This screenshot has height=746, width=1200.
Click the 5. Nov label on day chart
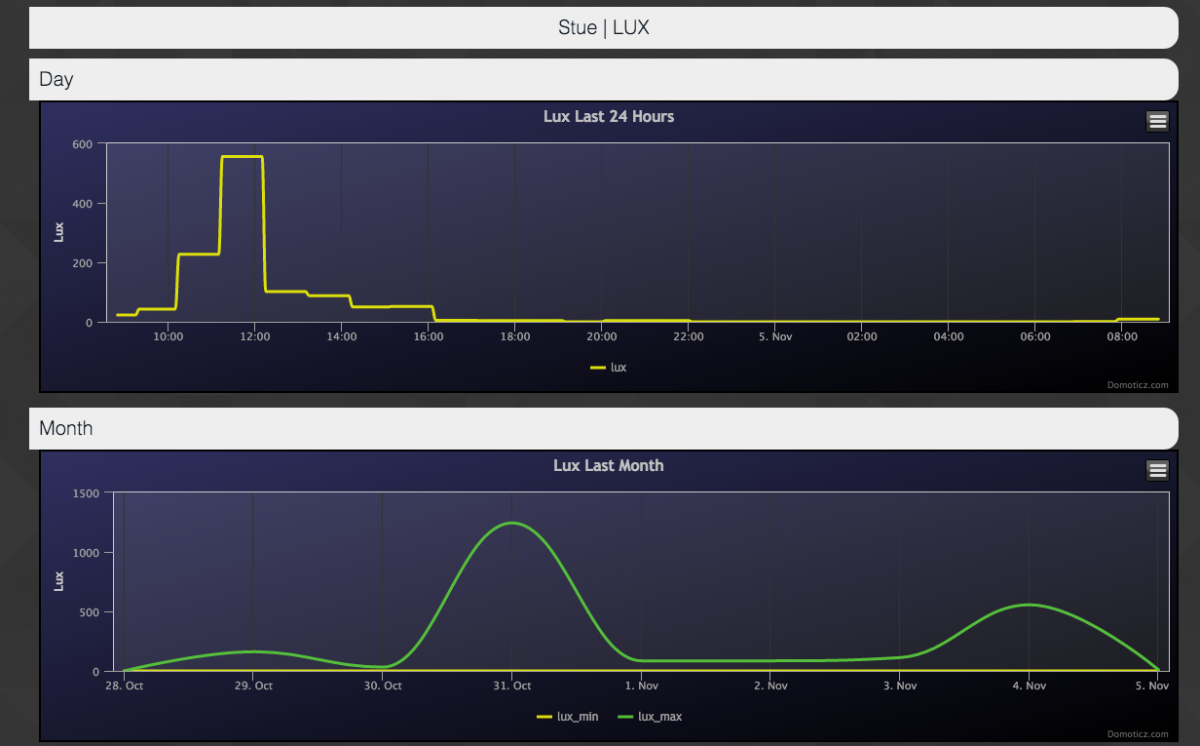[x=775, y=338]
